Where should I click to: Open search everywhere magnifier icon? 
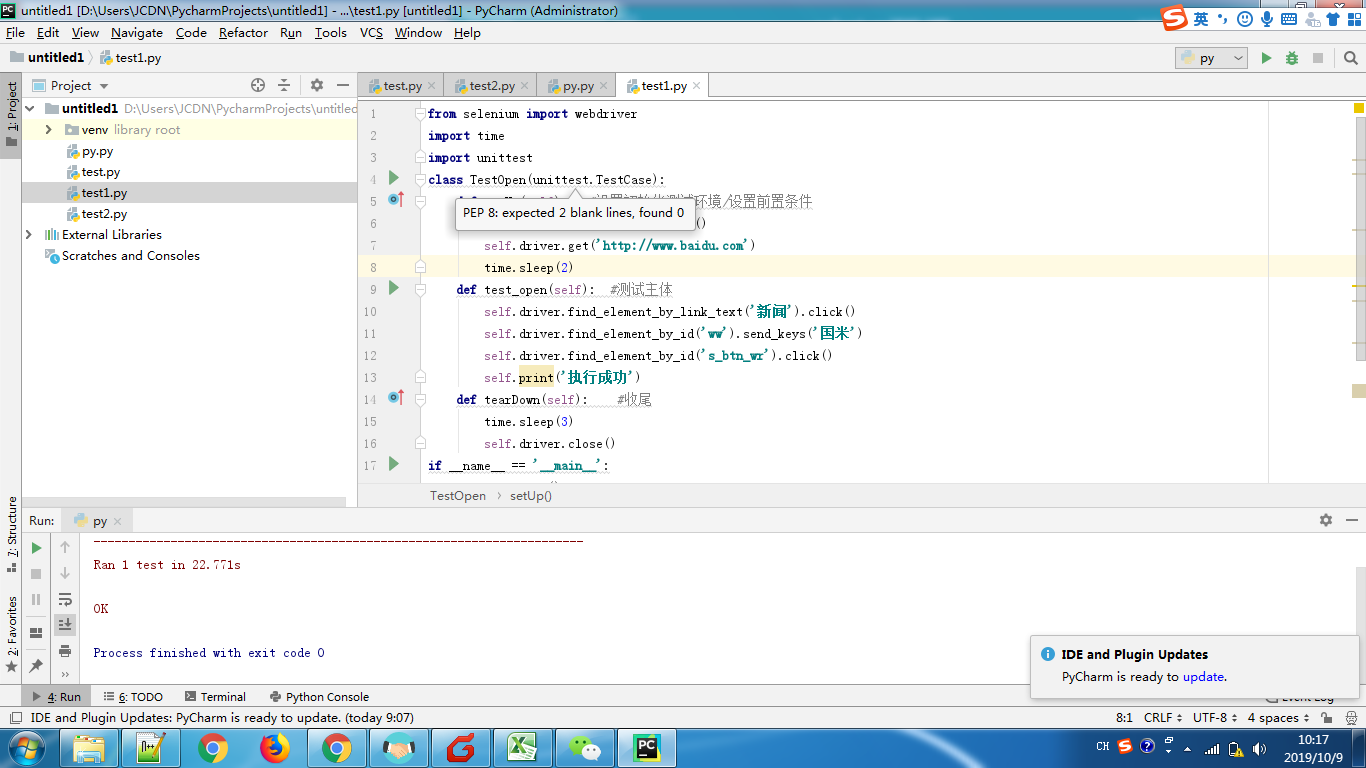pyautogui.click(x=1350, y=58)
